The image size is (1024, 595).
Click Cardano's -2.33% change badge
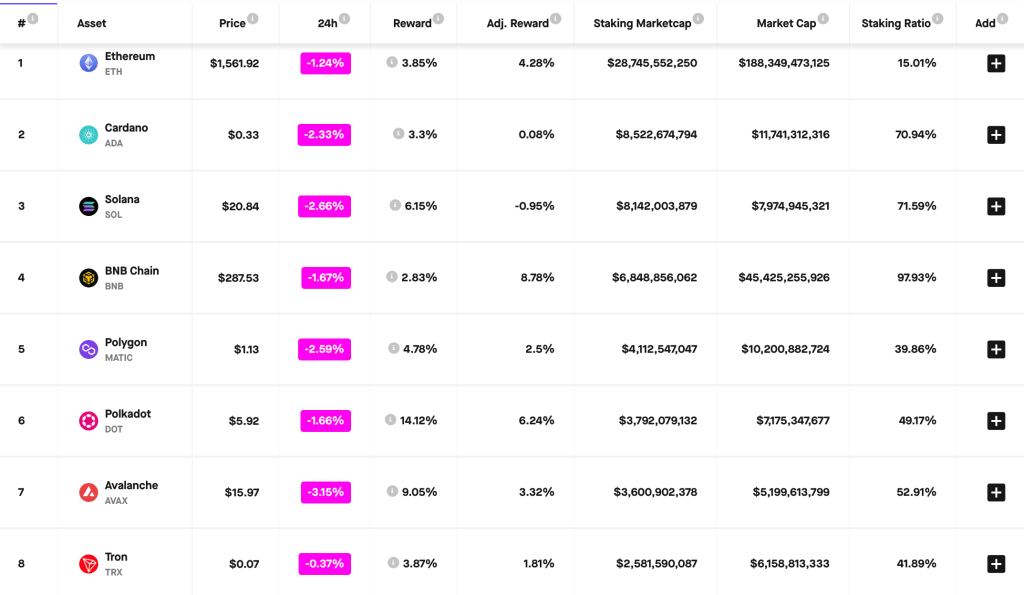point(324,134)
